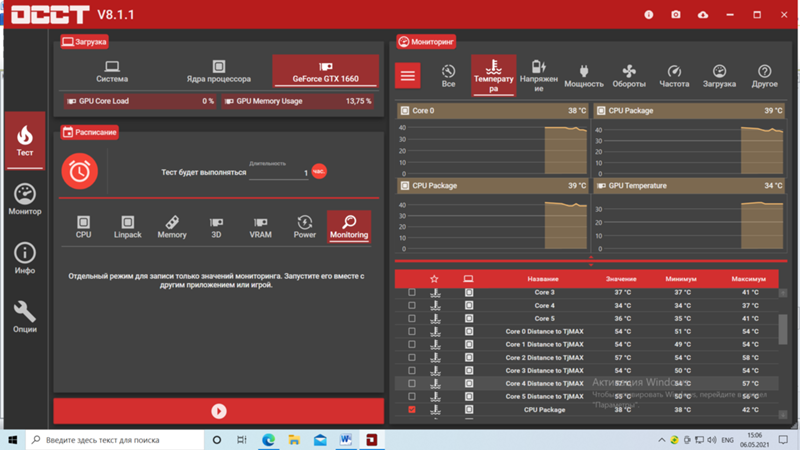
Task: Check the Core 3 row checkbox
Action: tap(412, 292)
